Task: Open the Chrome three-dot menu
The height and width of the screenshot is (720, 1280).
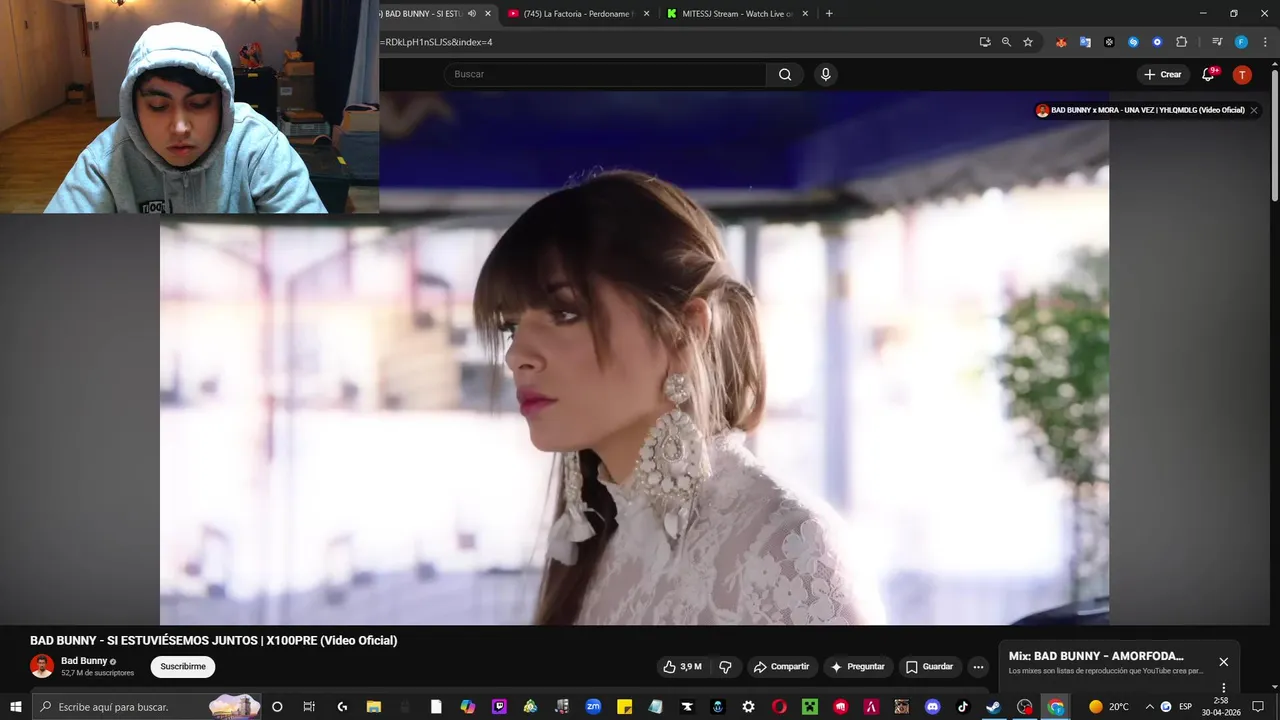Action: (x=1265, y=42)
